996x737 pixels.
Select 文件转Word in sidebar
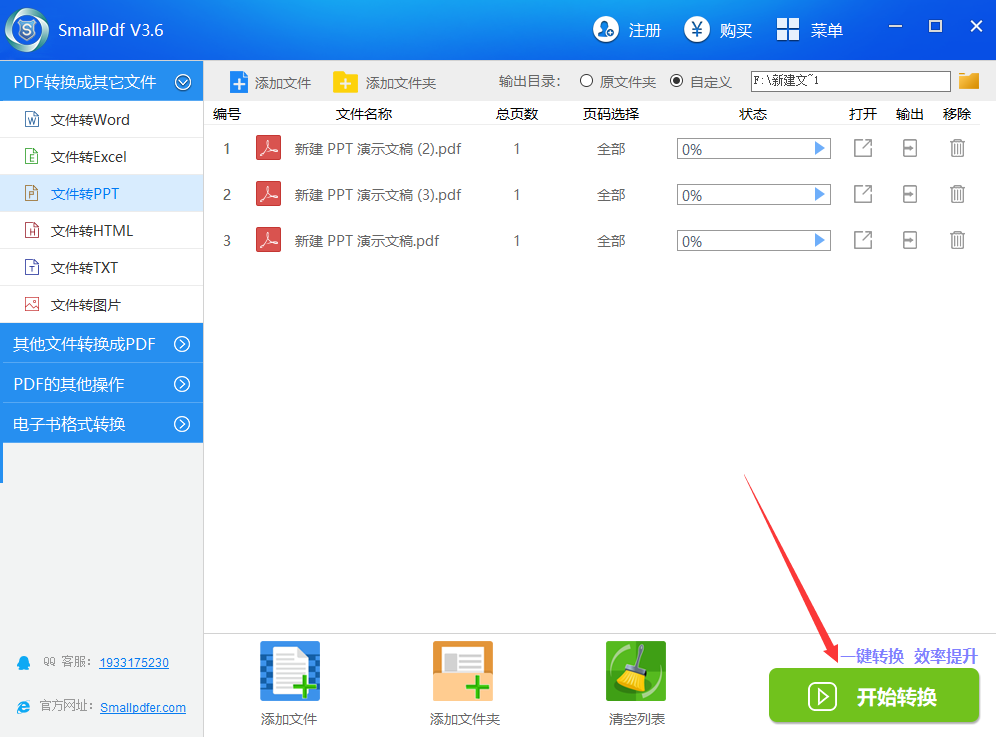click(x=102, y=119)
